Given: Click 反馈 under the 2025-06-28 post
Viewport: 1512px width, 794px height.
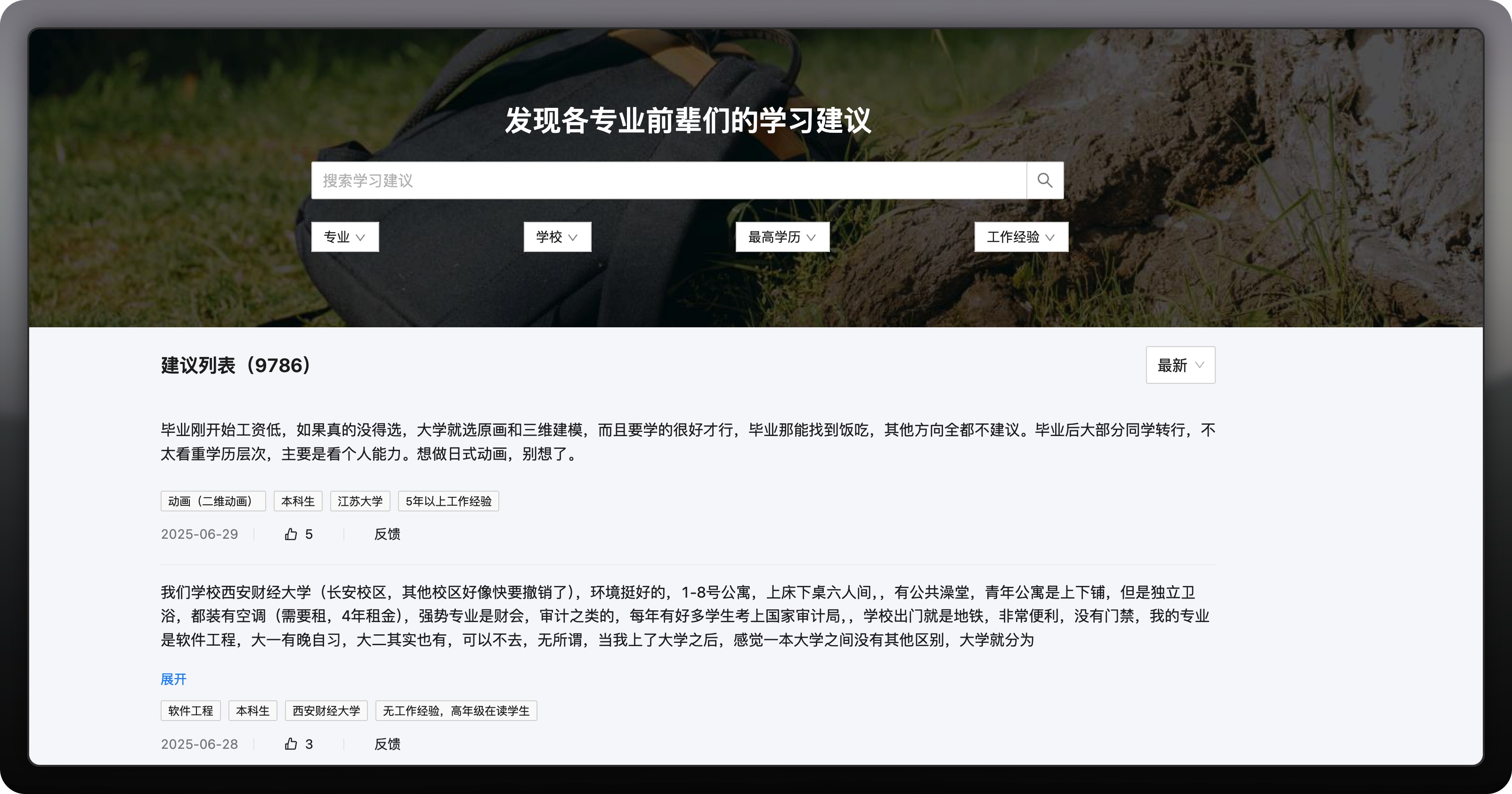Looking at the screenshot, I should pos(387,744).
